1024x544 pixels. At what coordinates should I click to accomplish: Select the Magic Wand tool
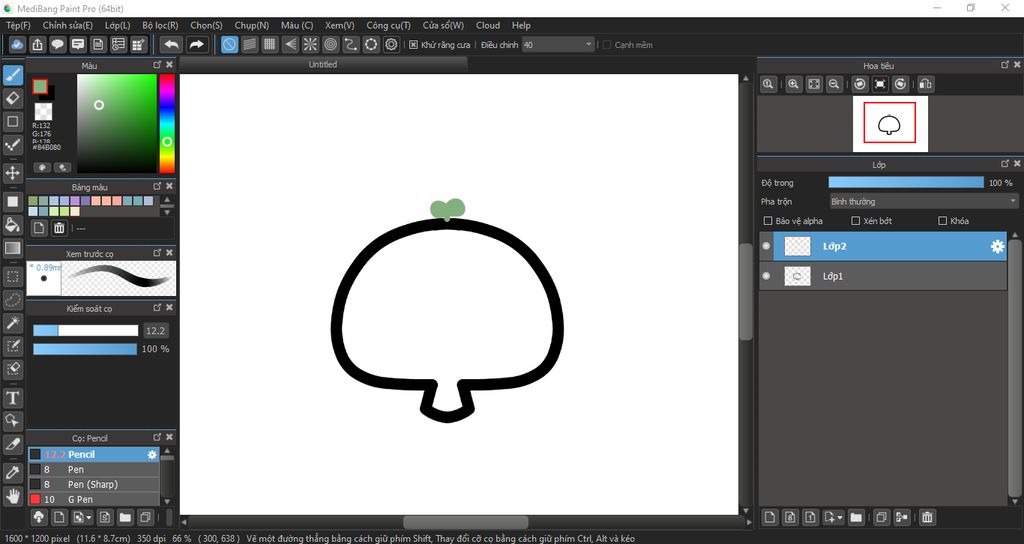12,323
